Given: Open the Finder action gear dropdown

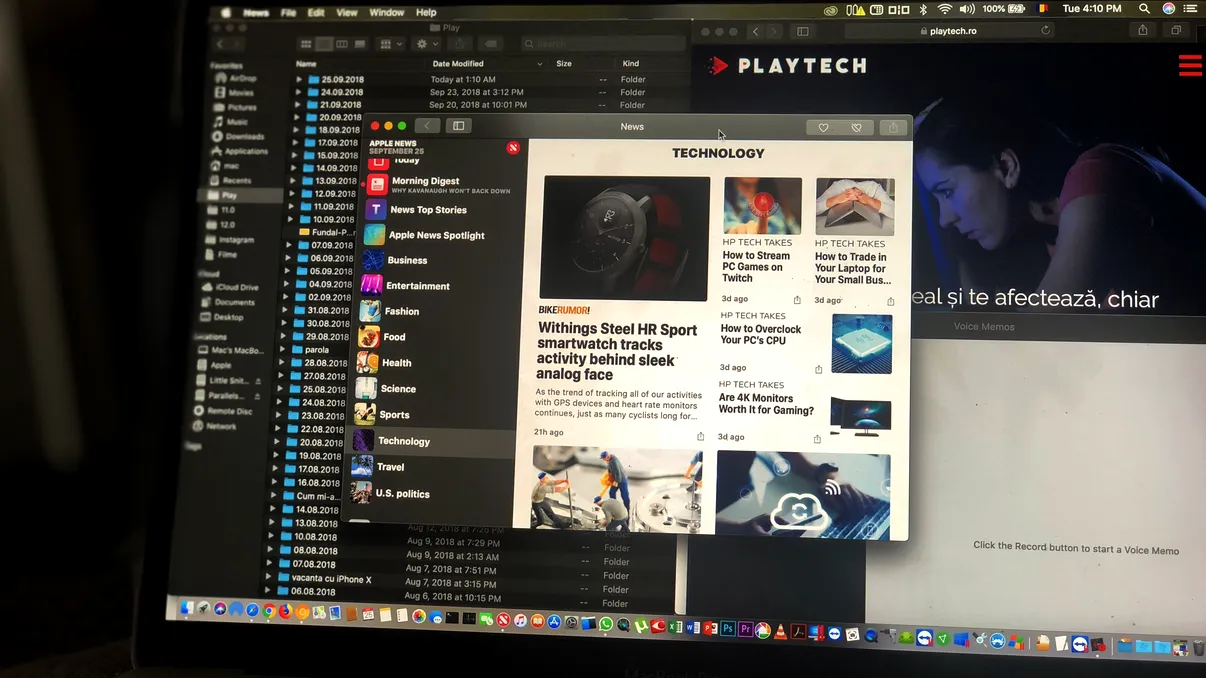Looking at the screenshot, I should 427,44.
